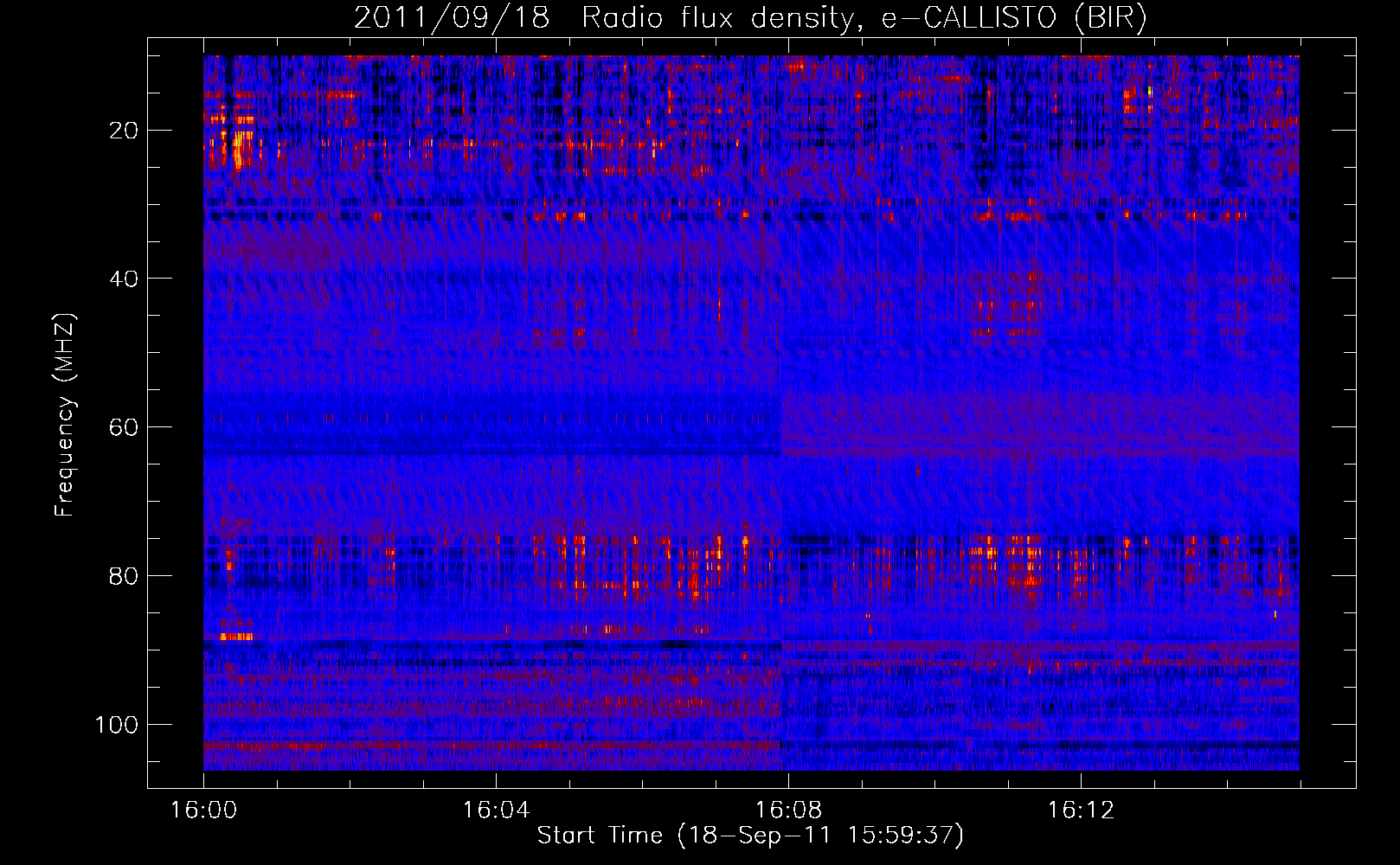Click the 20 frequency tick label
The height and width of the screenshot is (865, 1400).
pos(124,131)
